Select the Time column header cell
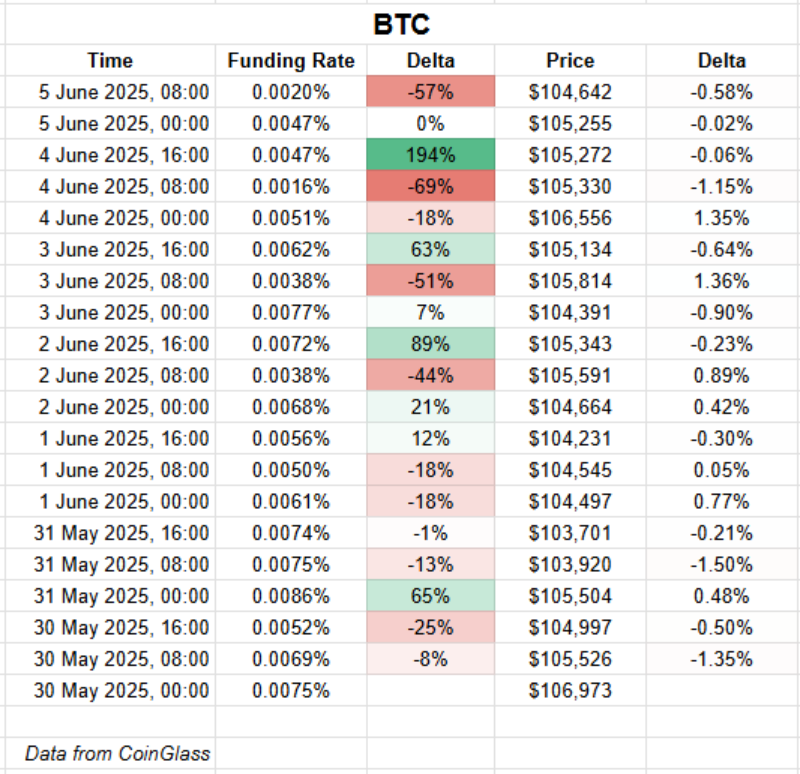The image size is (800, 774). pyautogui.click(x=110, y=61)
